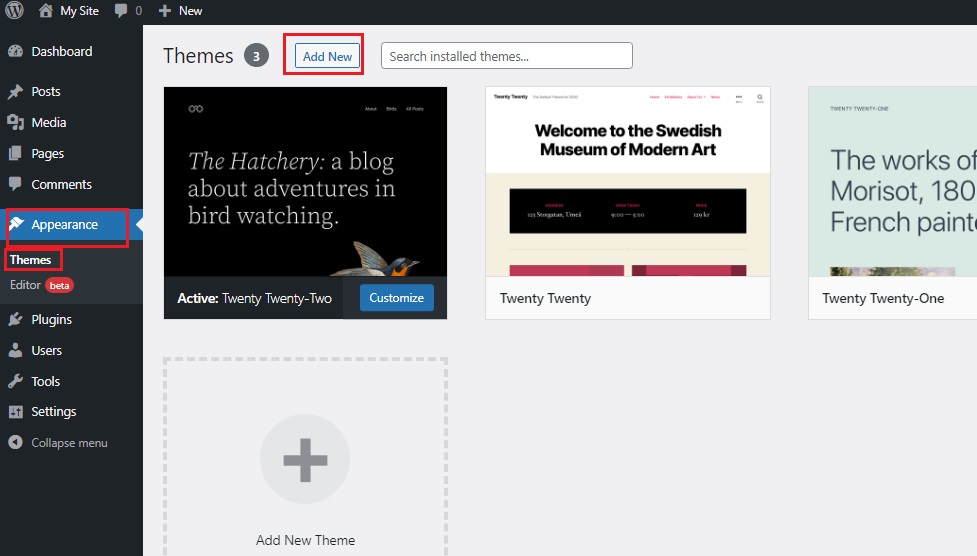
Task: Click the Media icon in sidebar
Action: 16,122
